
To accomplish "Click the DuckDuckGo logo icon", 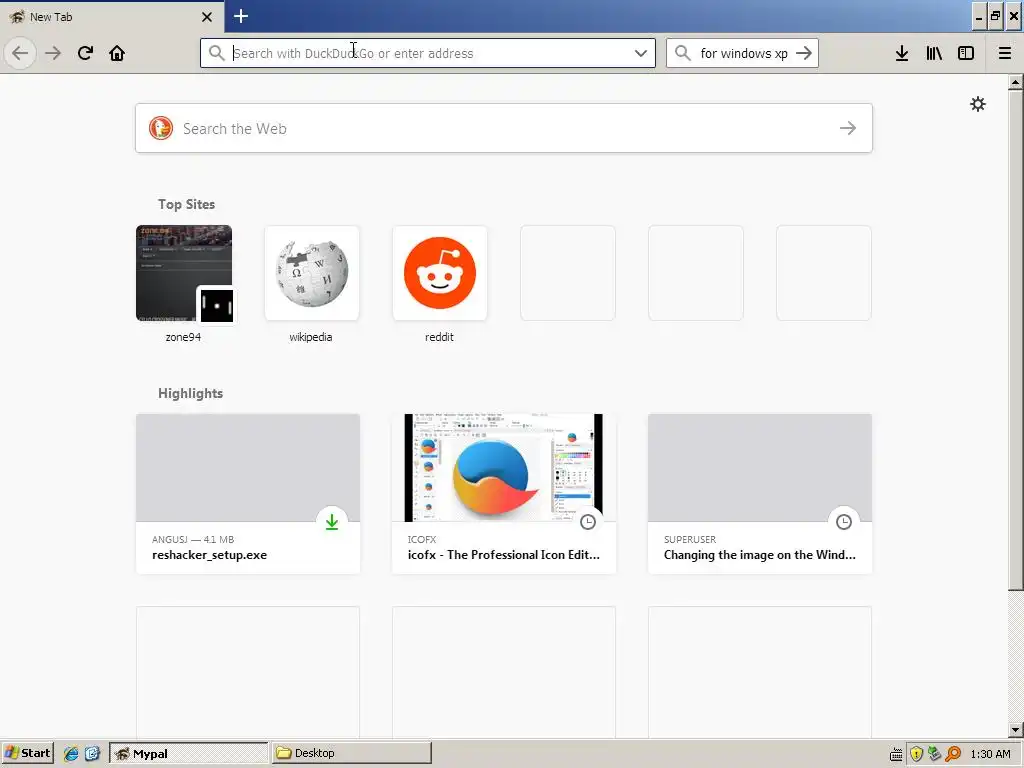I will coord(161,128).
